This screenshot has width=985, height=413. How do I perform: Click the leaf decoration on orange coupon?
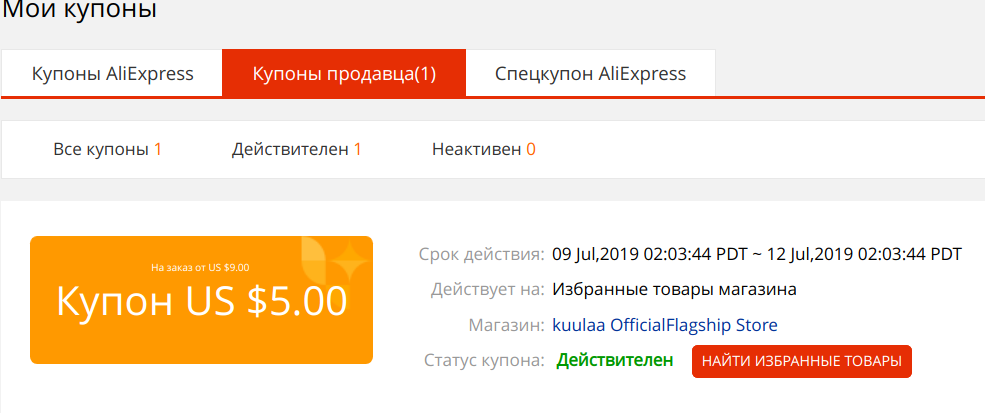313,258
